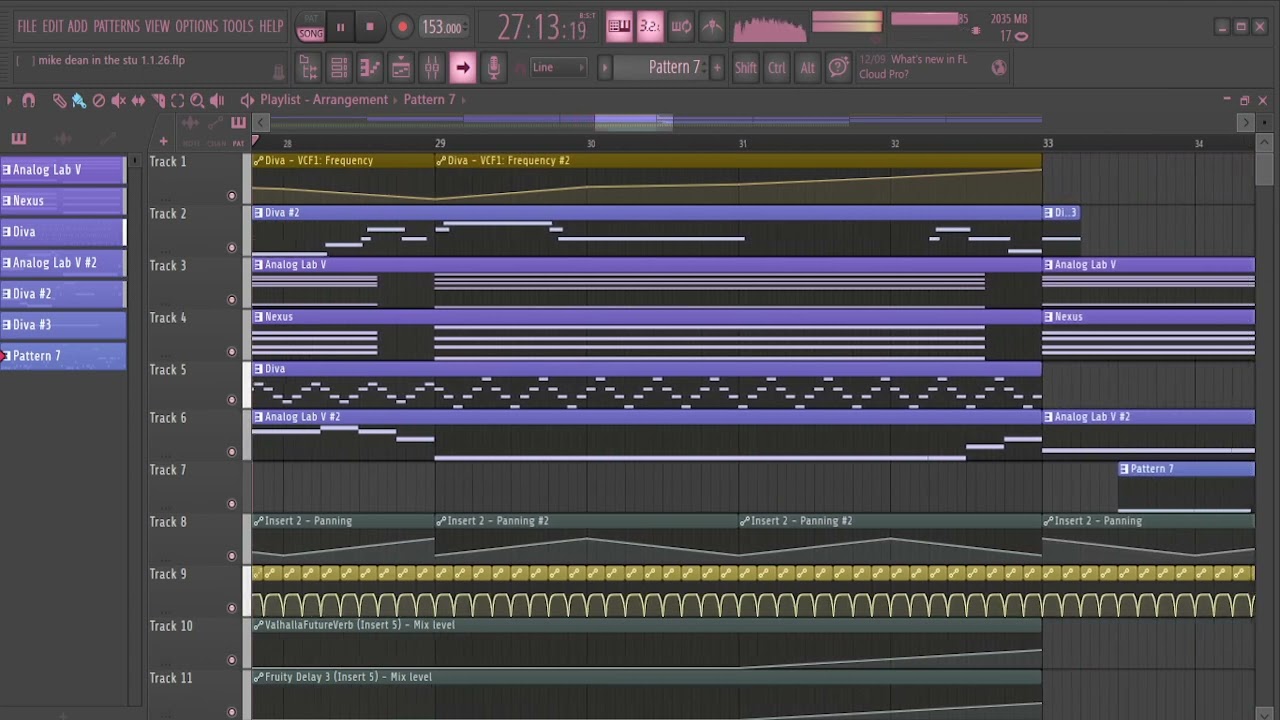Open the FILE menu
Viewport: 1280px width, 720px height.
(x=27, y=26)
